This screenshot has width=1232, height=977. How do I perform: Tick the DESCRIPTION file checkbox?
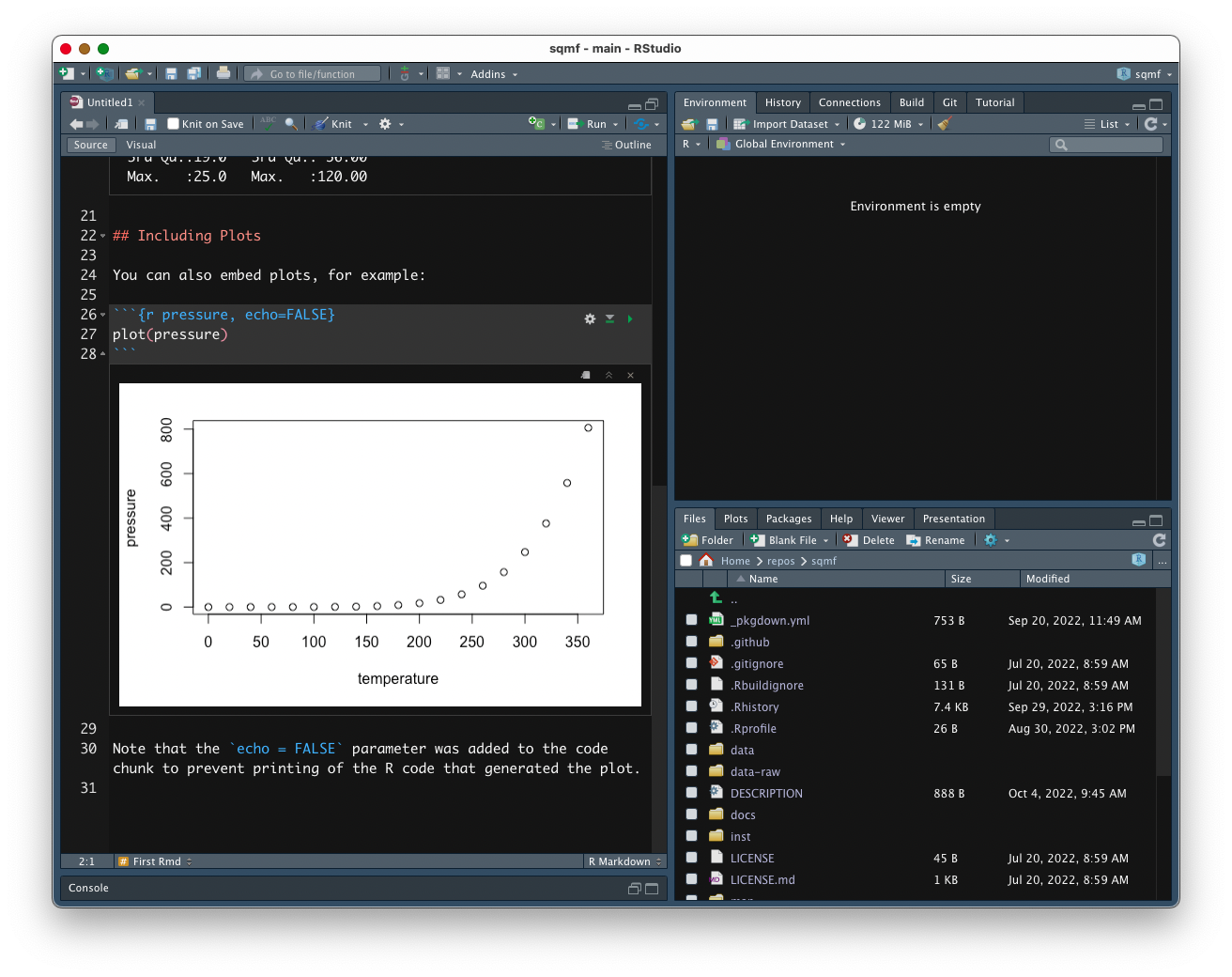692,793
